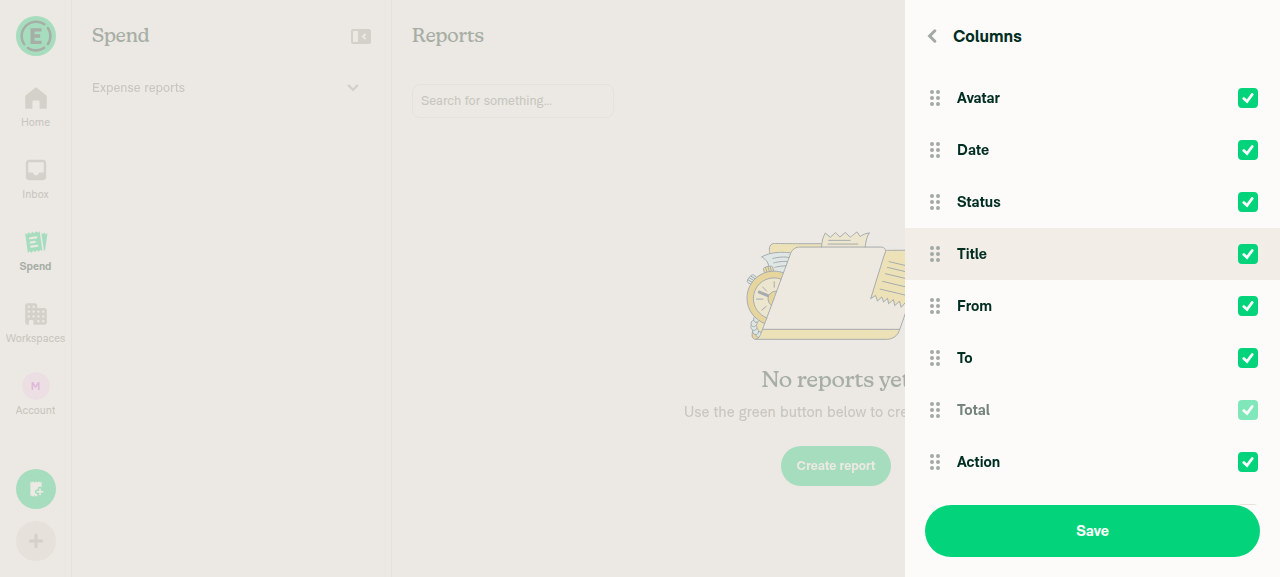This screenshot has width=1280, height=577.
Task: Click the To row drag handle
Action: pyautogui.click(x=935, y=358)
